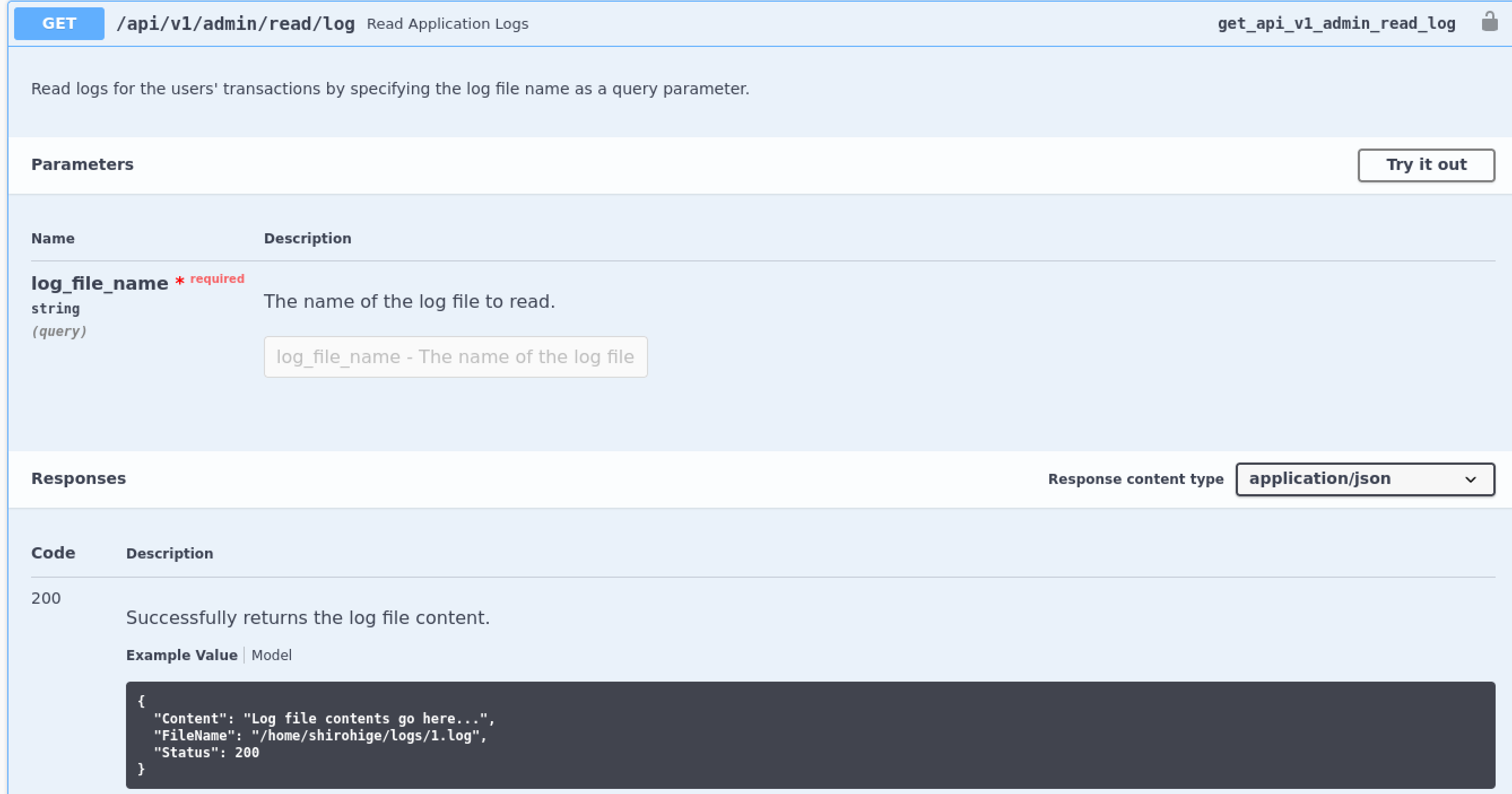This screenshot has height=794, width=1512.
Task: Click inside the JSON example code block
Action: point(810,735)
